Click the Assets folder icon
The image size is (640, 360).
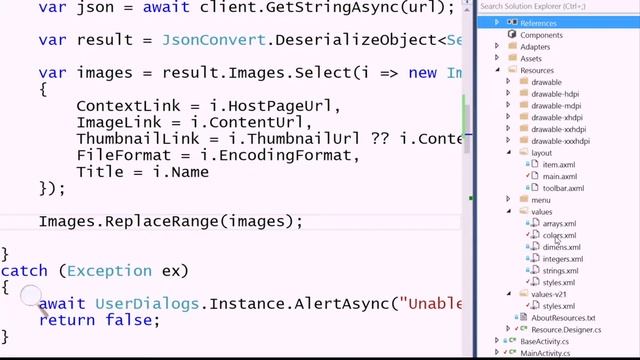[513, 58]
